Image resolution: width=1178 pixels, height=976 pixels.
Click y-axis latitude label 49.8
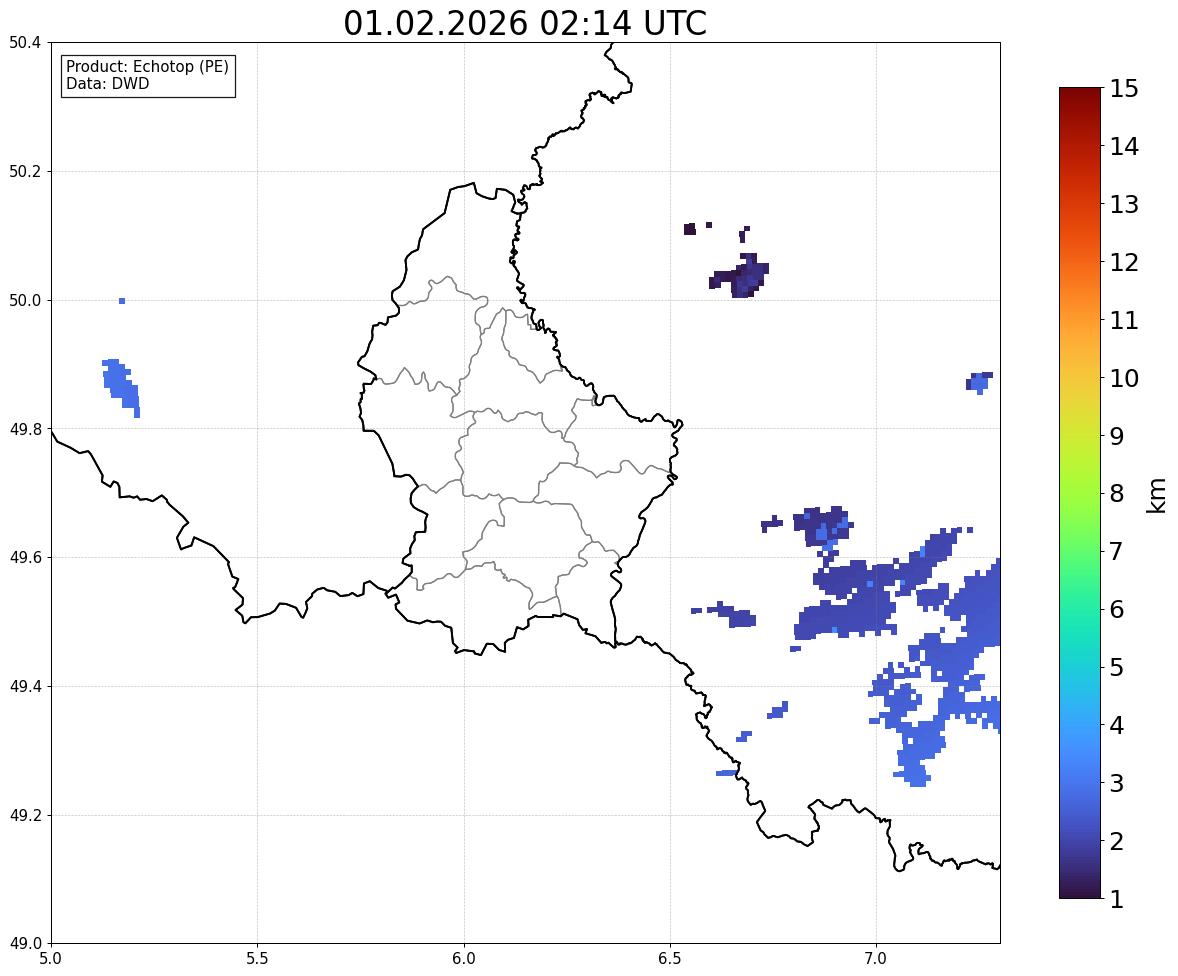tap(25, 429)
